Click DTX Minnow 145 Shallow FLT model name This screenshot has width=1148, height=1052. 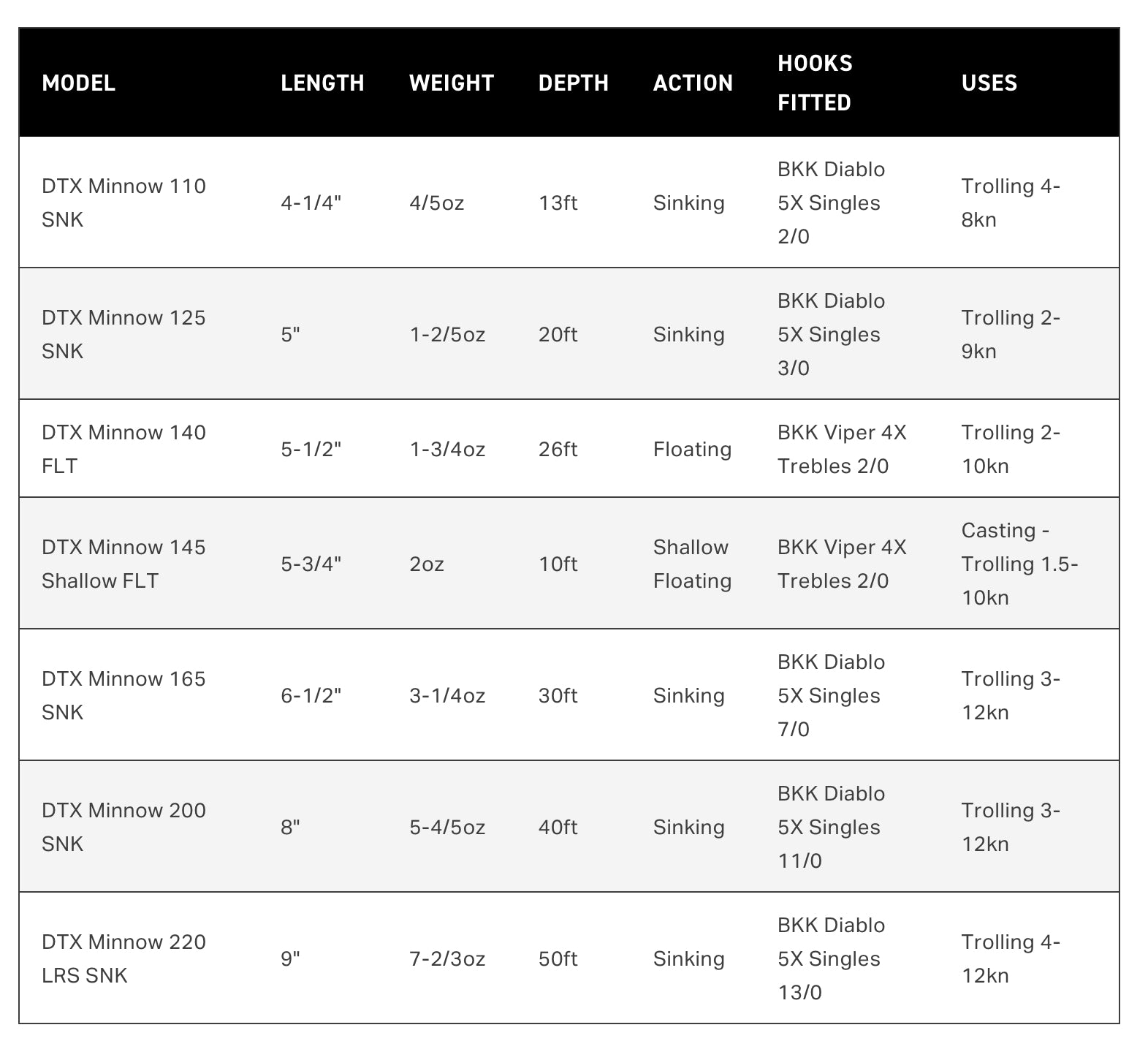click(x=123, y=564)
